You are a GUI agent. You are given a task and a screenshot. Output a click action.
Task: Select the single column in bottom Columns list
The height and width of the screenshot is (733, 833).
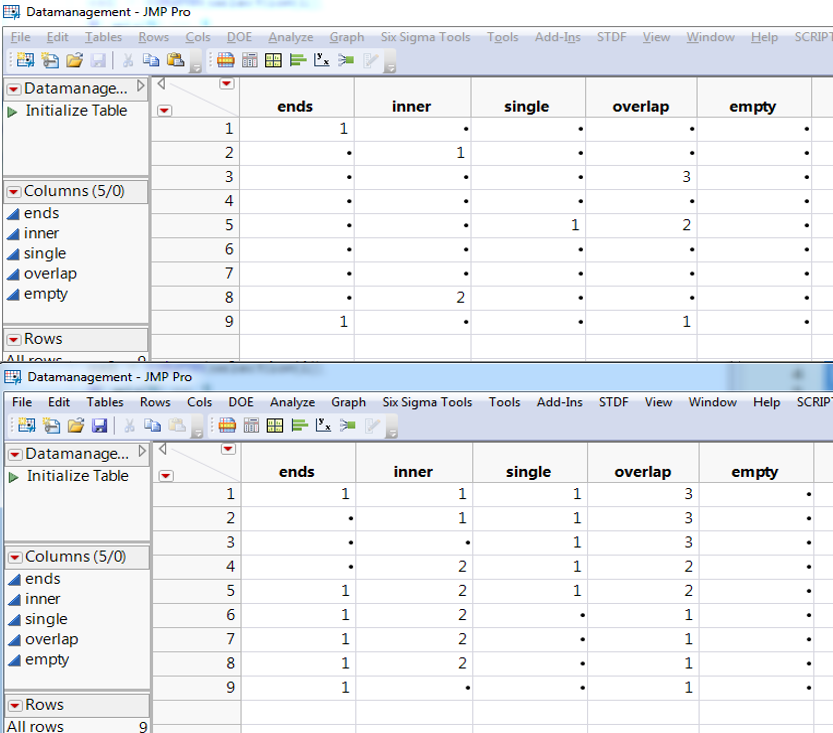pos(46,619)
